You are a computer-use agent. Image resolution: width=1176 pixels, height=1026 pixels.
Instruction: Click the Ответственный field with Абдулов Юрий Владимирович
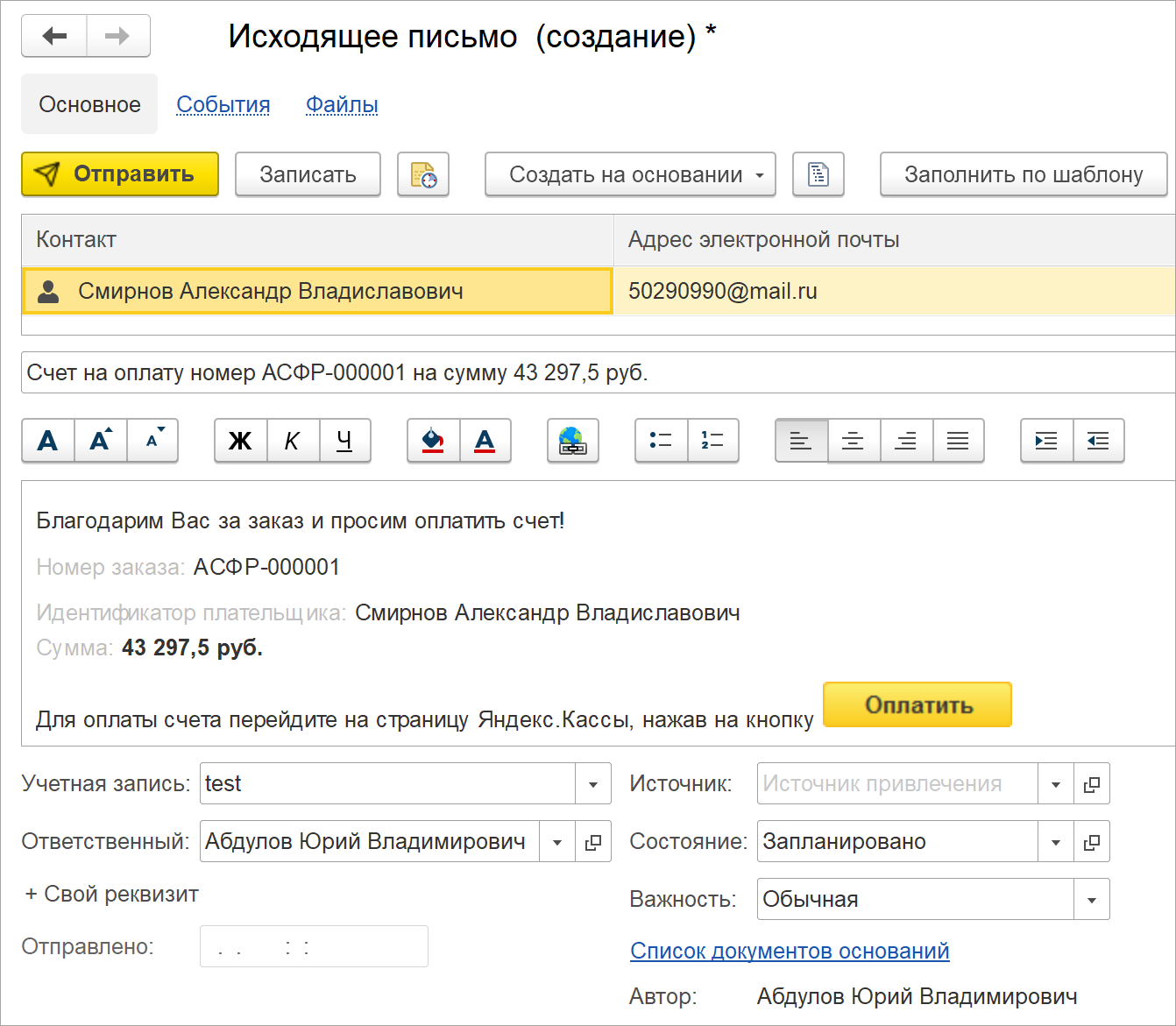point(370,842)
